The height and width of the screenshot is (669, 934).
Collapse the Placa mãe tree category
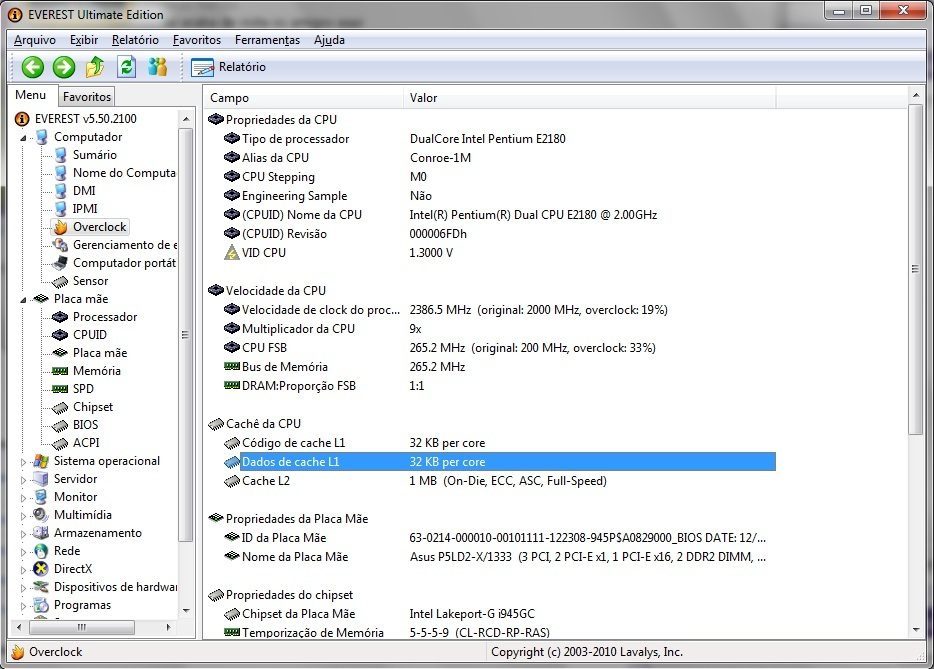pos(23,300)
